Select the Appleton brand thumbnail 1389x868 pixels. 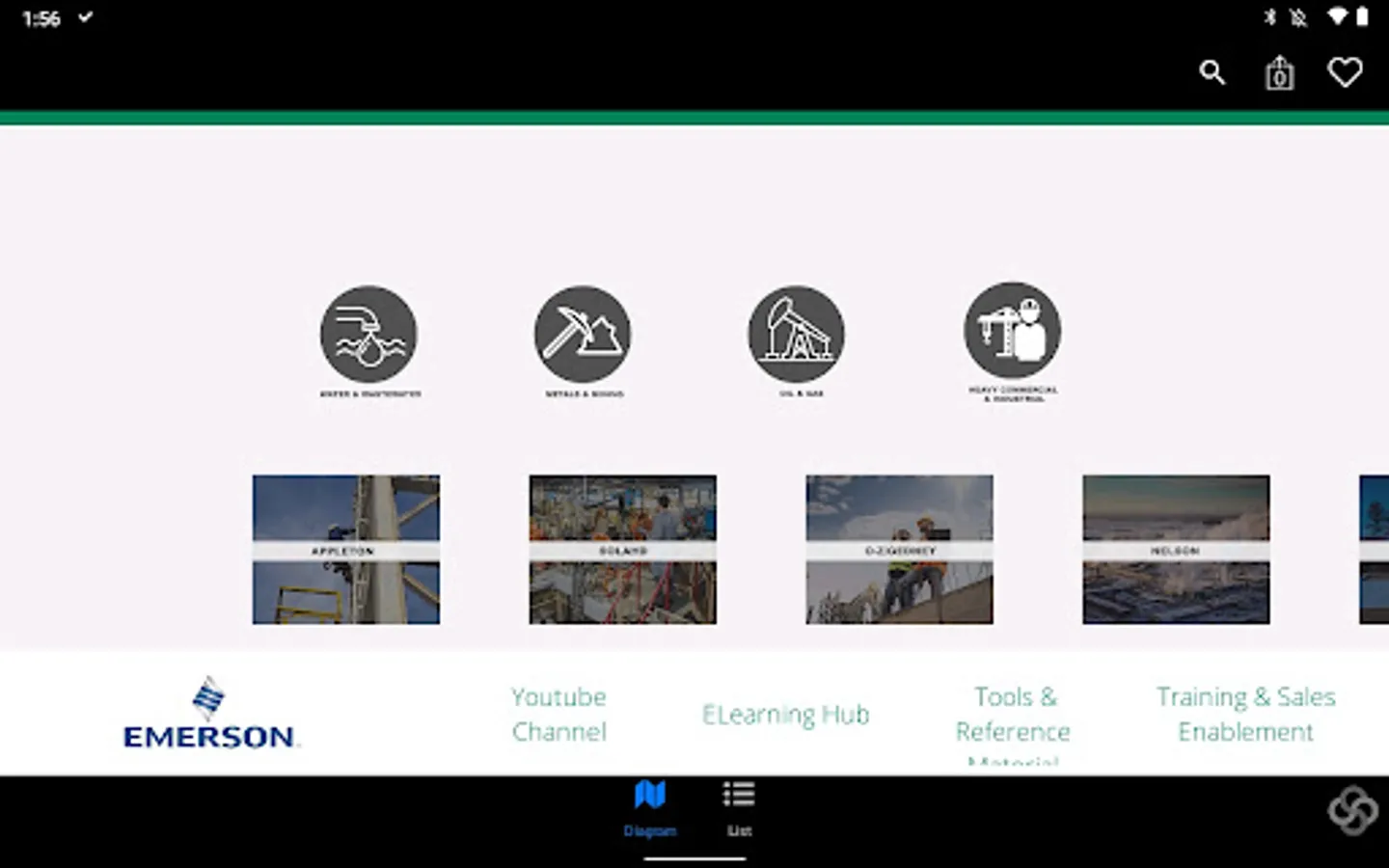tap(345, 549)
